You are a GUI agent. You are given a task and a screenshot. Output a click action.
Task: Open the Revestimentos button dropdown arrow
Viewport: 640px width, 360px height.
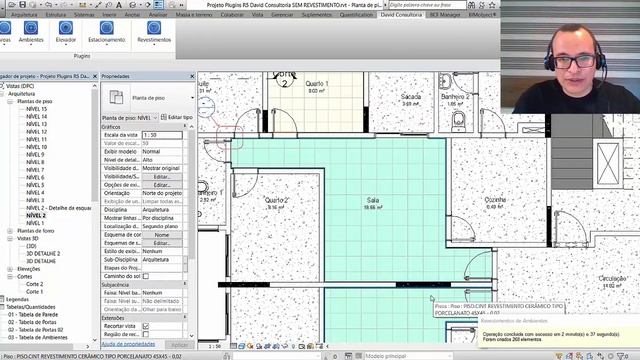(x=154, y=44)
